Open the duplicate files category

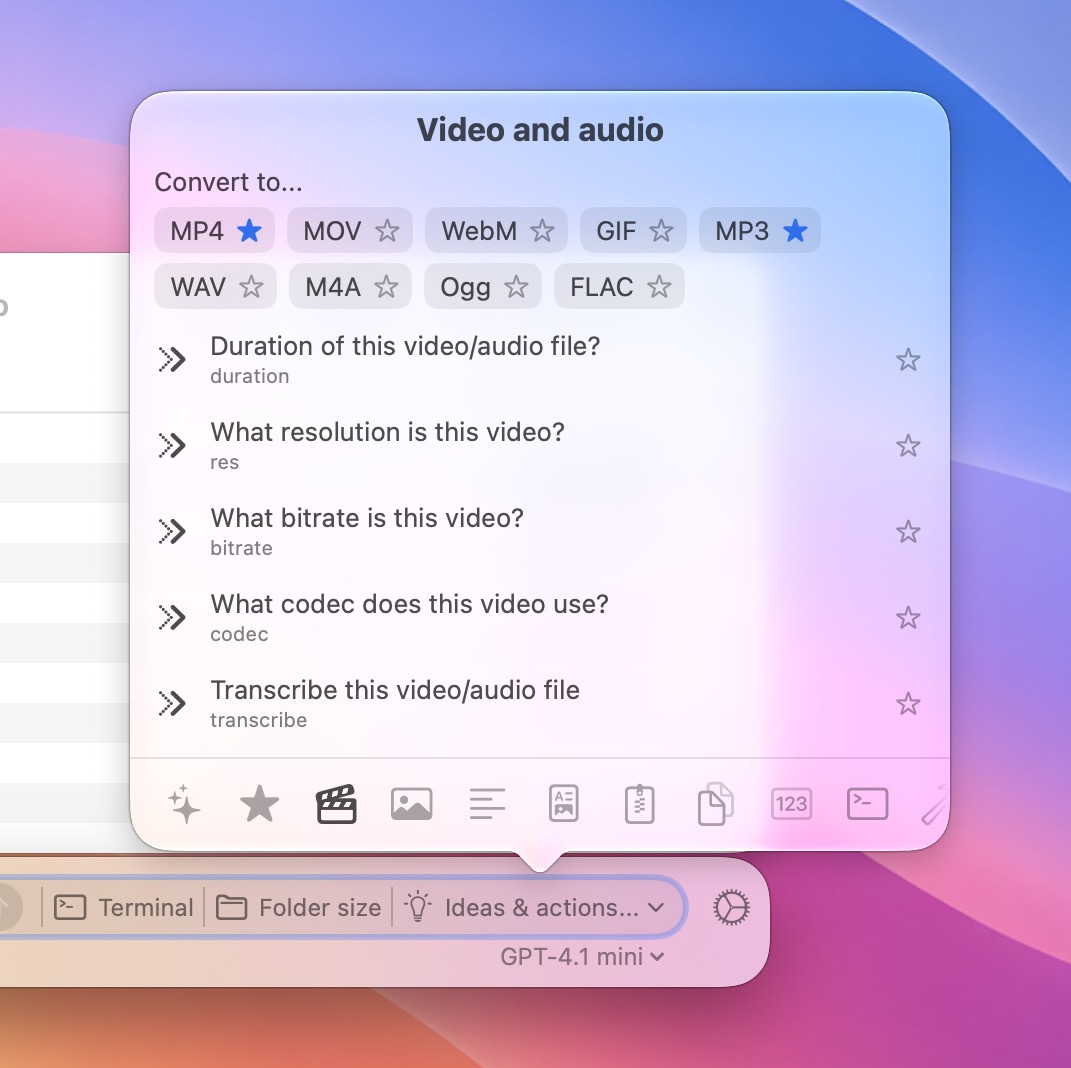click(x=715, y=804)
